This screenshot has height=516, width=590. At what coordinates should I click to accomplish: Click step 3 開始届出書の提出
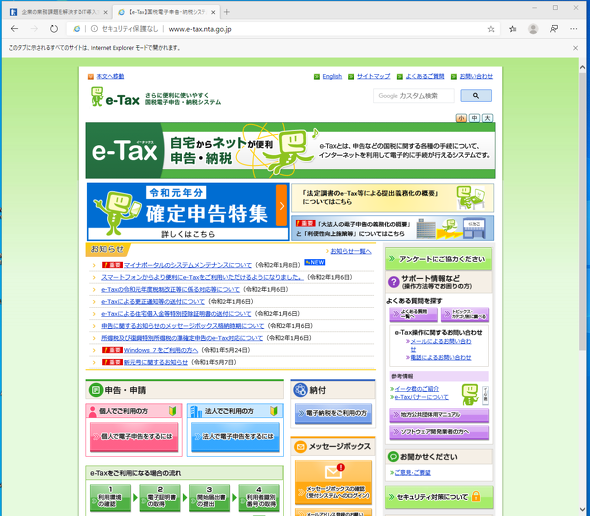(209, 498)
